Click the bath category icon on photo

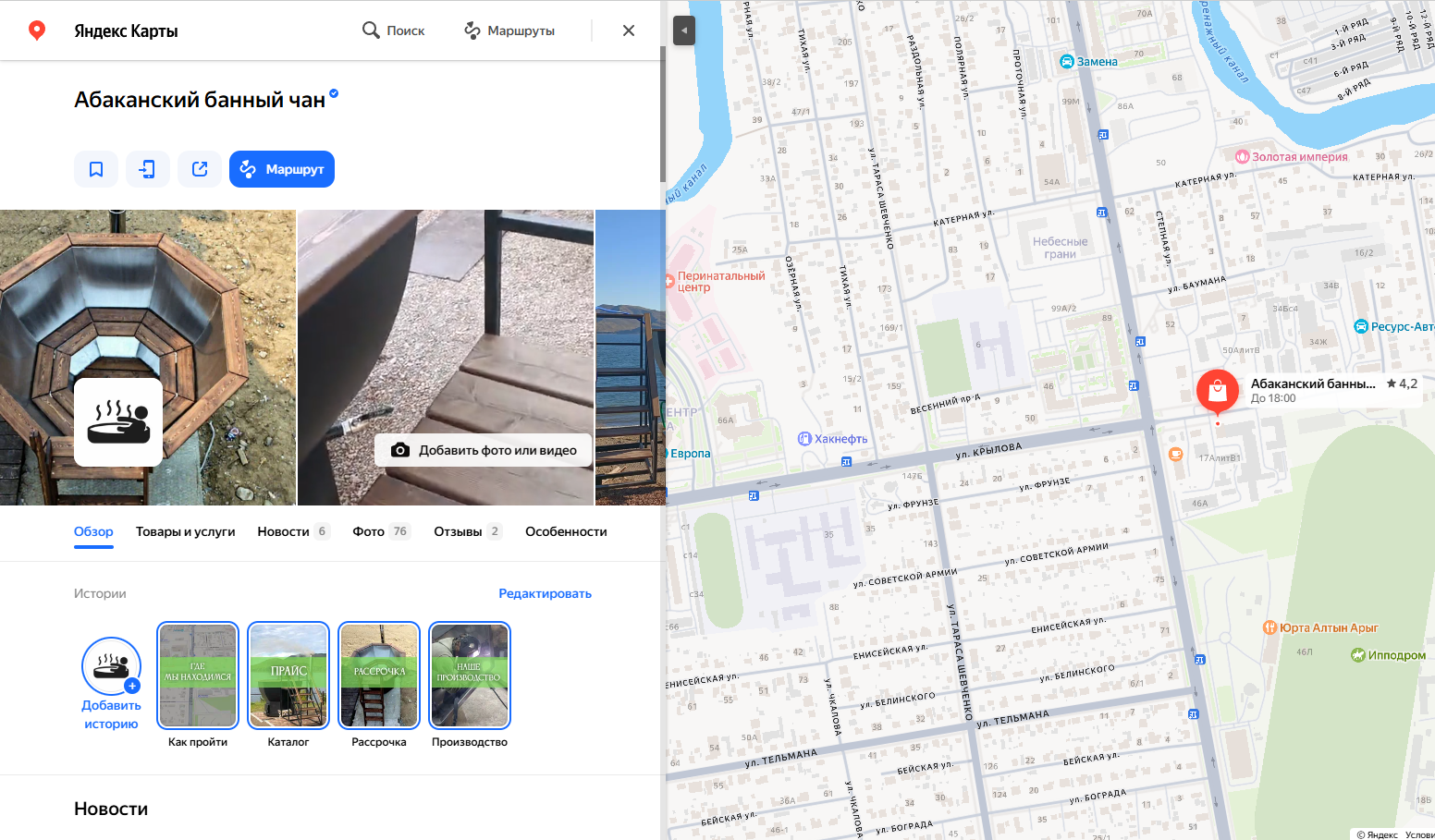pos(118,422)
